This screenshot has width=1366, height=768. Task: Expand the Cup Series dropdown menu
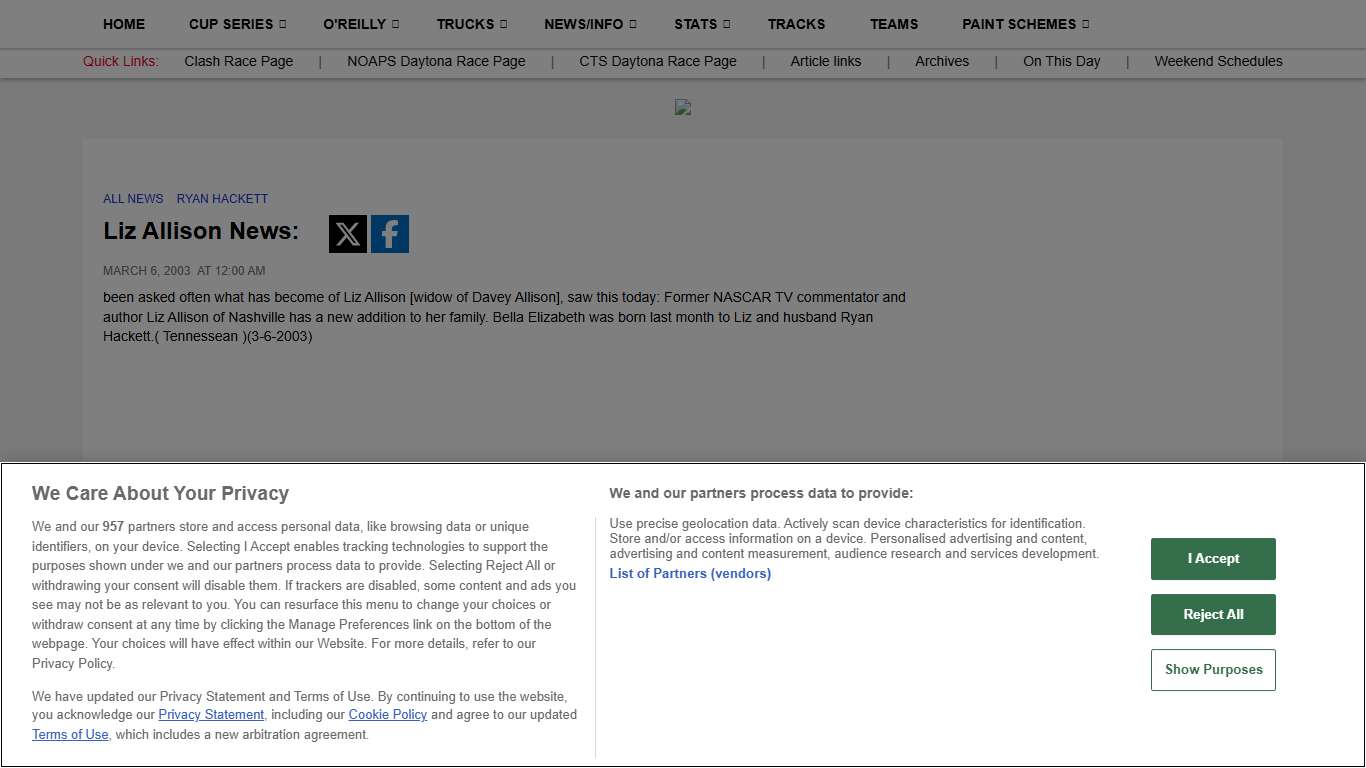click(237, 24)
